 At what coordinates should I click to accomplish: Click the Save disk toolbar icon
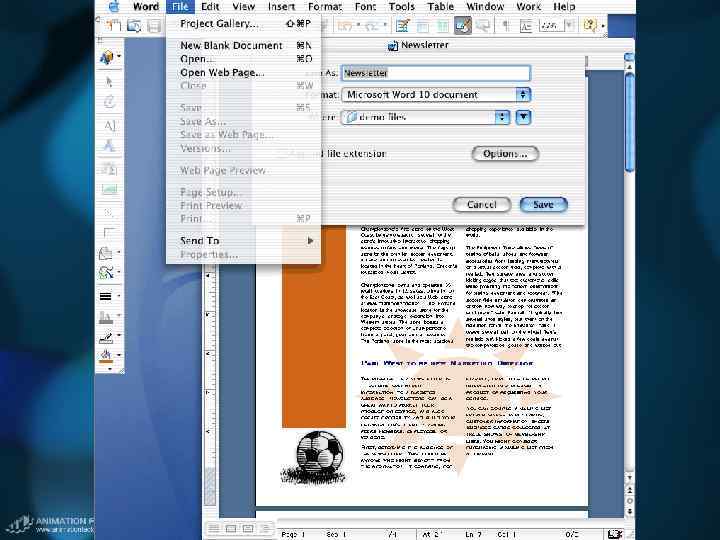[154, 25]
